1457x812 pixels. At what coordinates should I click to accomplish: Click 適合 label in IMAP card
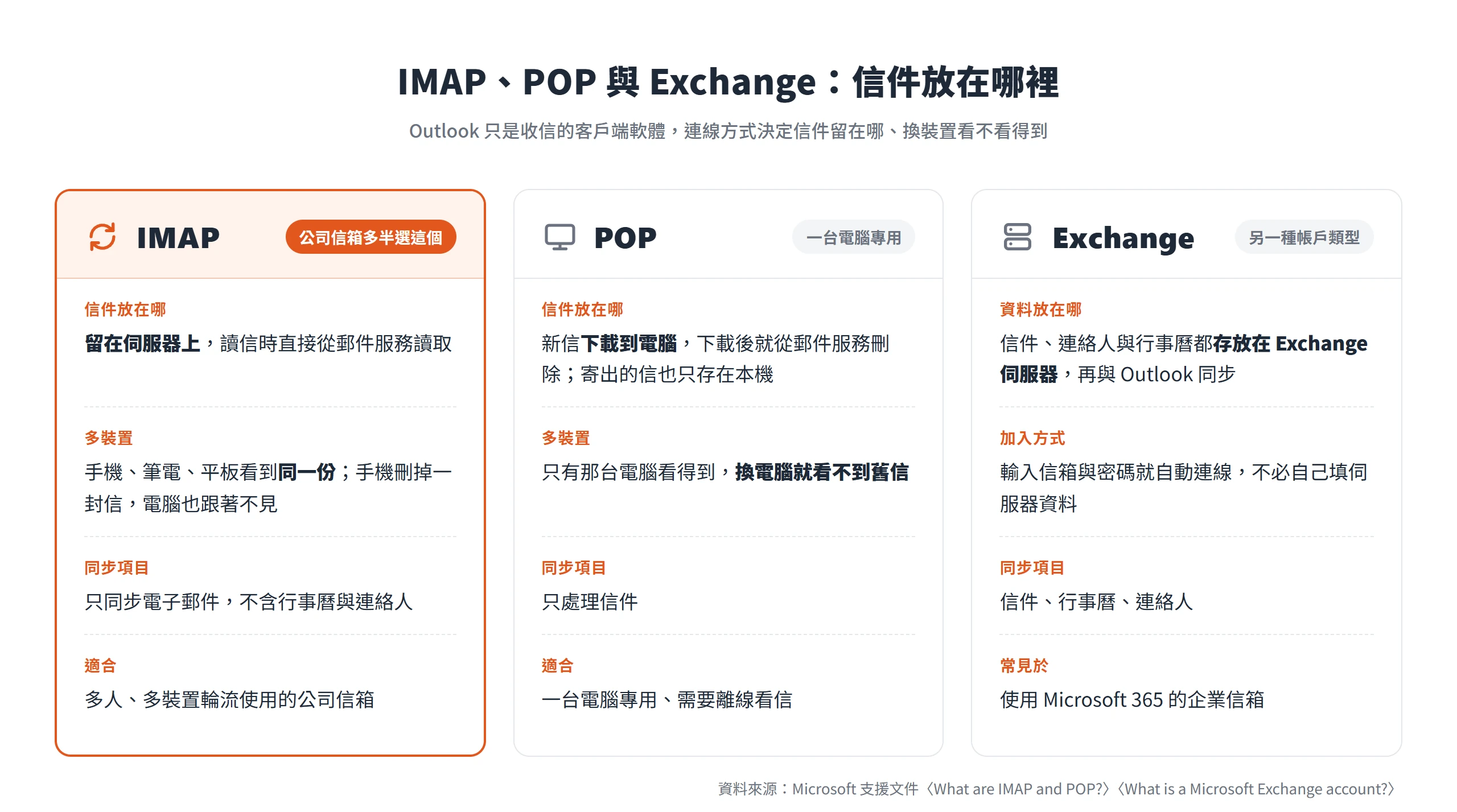click(x=100, y=666)
